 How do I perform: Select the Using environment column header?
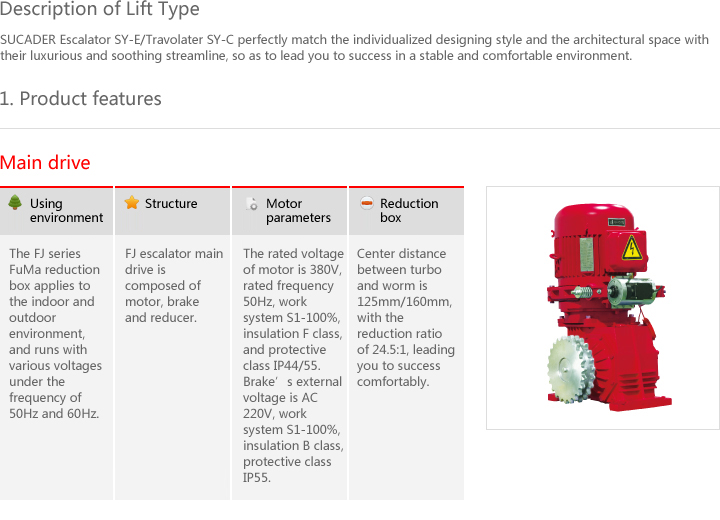[56, 211]
